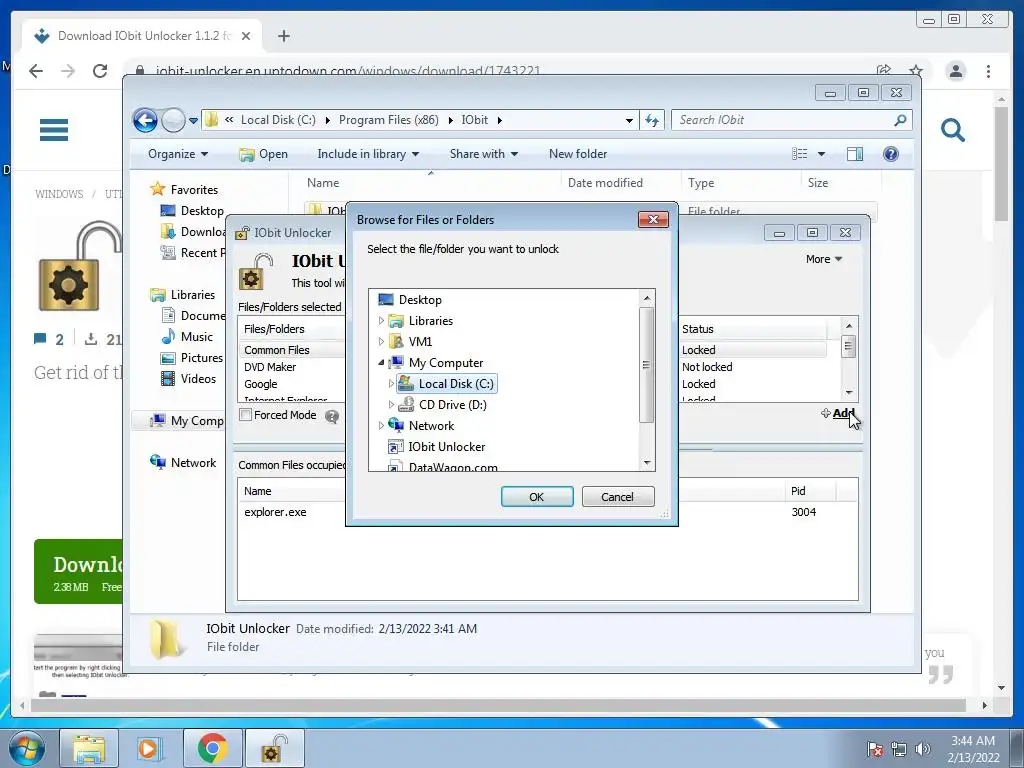Expand Local Disk (C:) in browse tree

click(391, 383)
